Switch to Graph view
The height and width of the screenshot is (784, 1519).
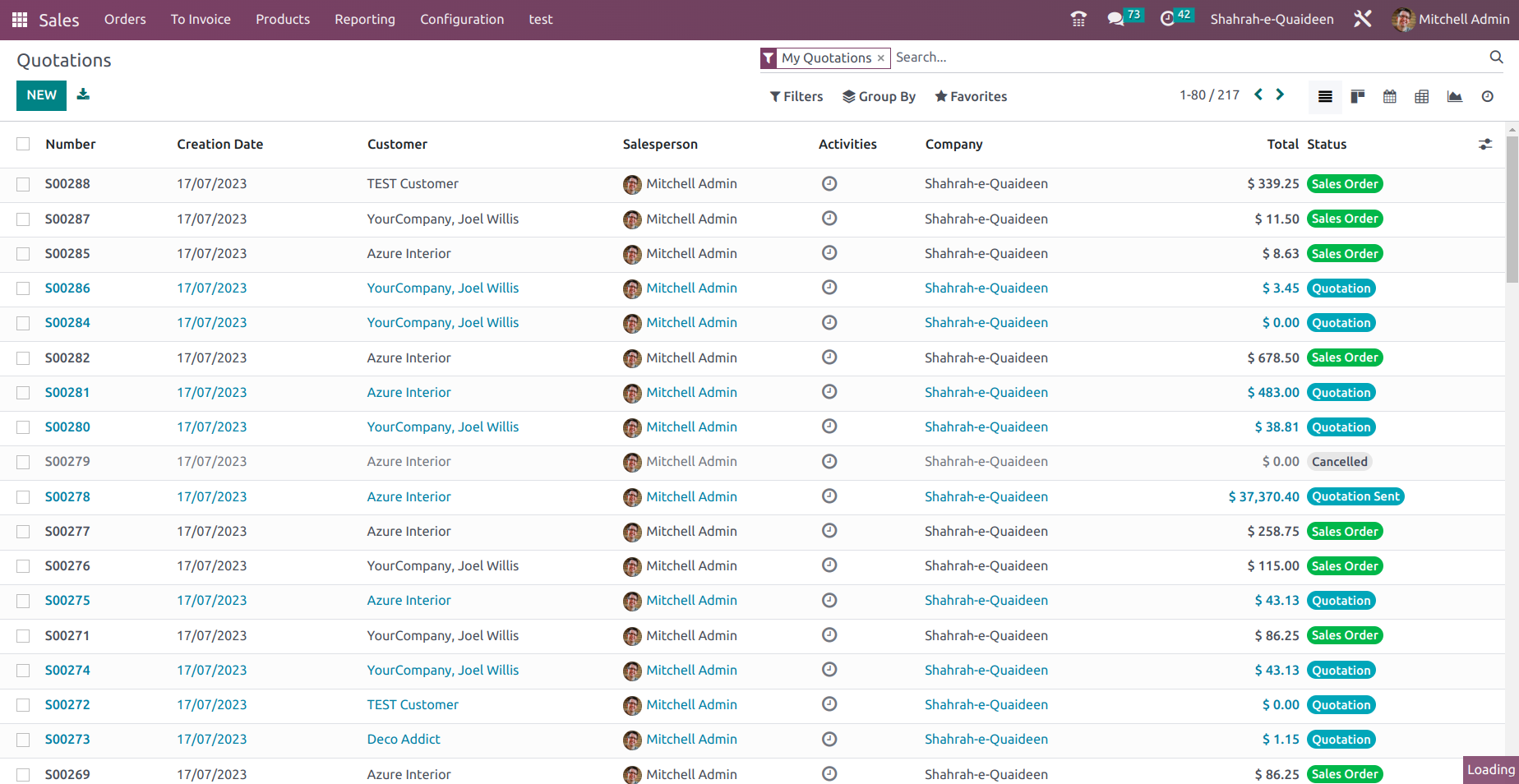coord(1455,97)
